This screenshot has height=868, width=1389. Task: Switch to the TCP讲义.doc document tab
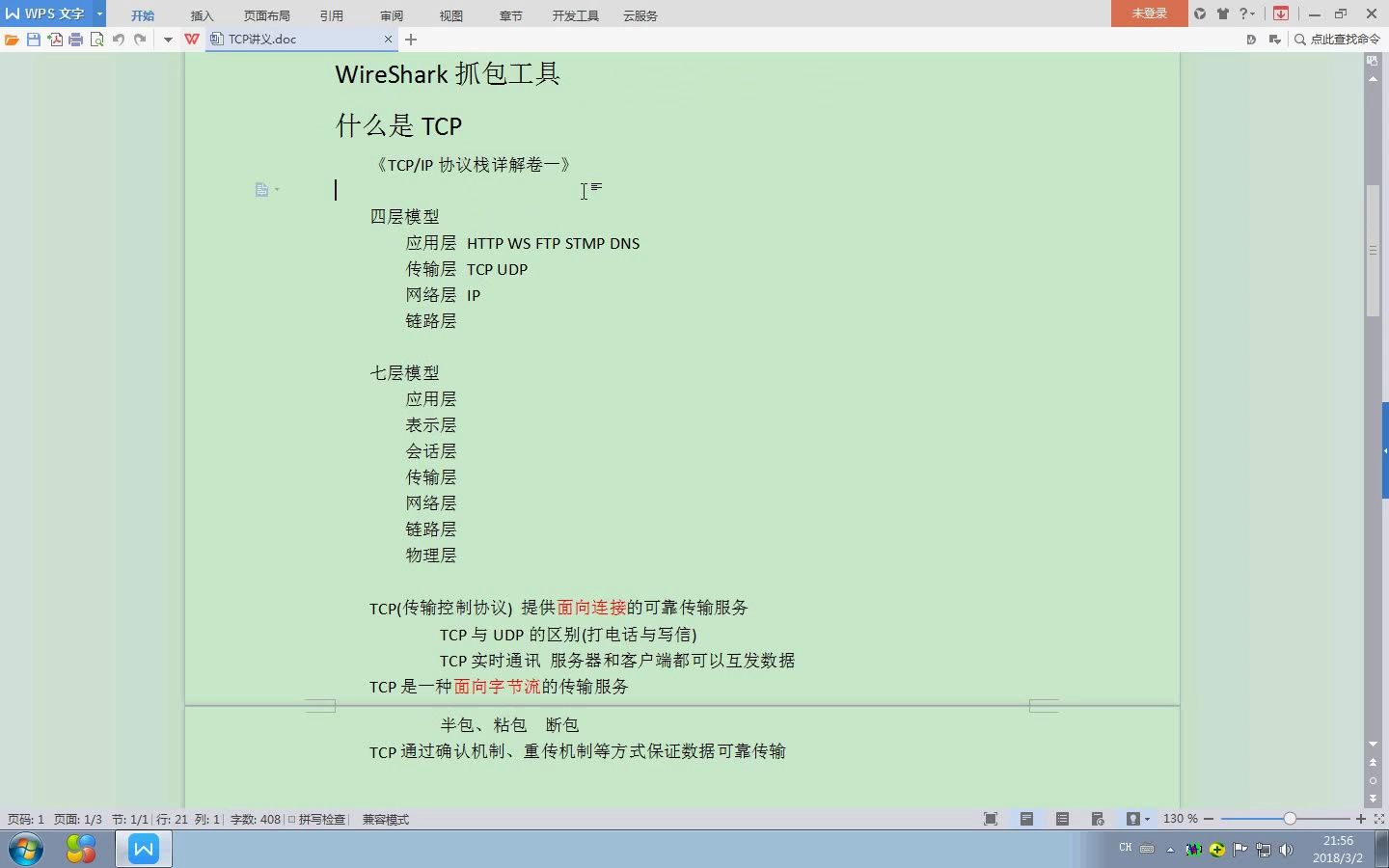[302, 40]
